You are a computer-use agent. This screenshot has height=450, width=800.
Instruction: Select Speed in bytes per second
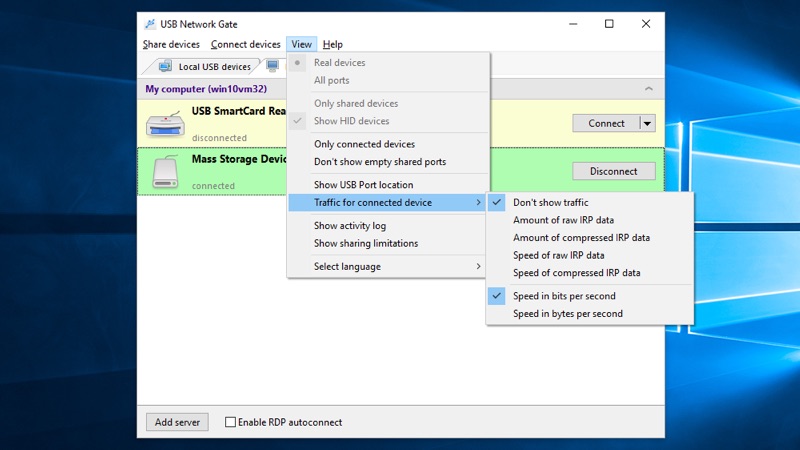coord(590,314)
